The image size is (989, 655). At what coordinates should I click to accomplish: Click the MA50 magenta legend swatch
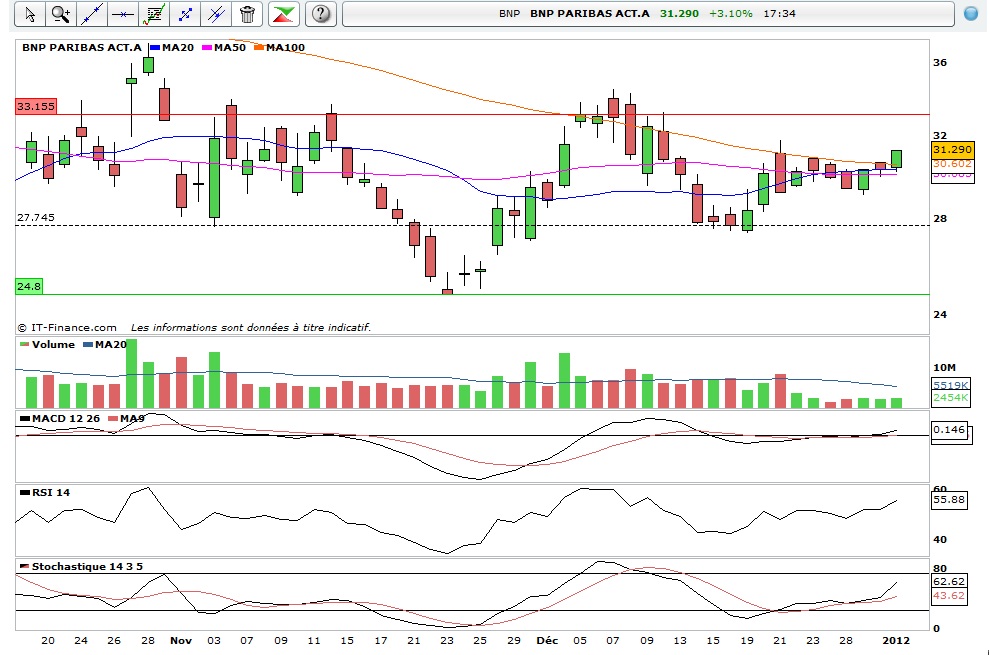207,48
